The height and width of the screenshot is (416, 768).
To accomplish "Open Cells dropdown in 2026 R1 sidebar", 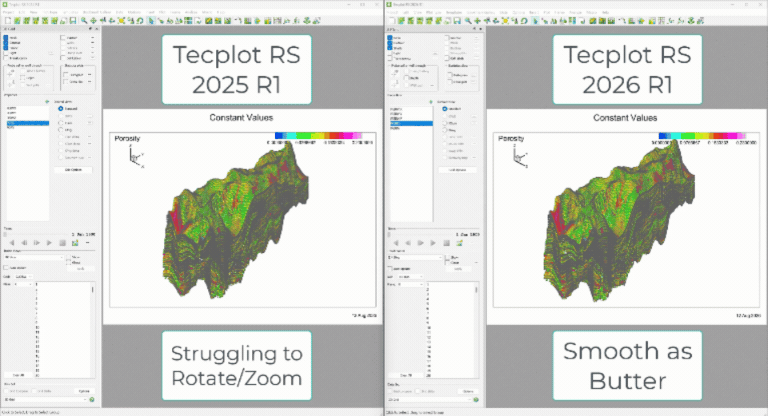I will [410, 276].
